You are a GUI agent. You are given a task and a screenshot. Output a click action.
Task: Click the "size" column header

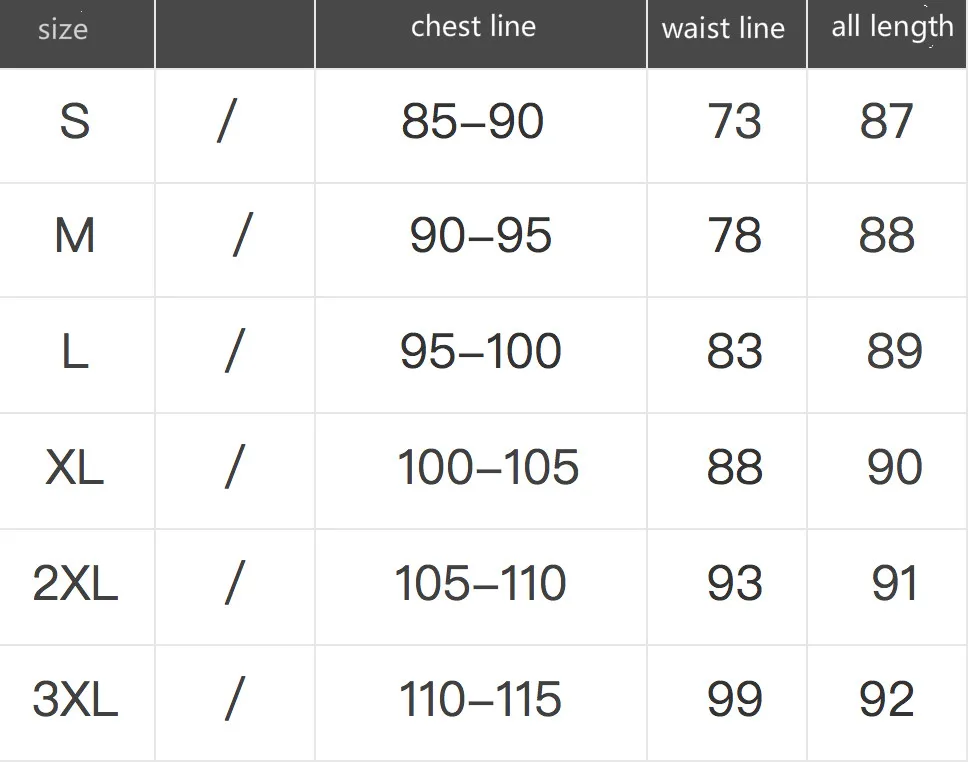(63, 30)
